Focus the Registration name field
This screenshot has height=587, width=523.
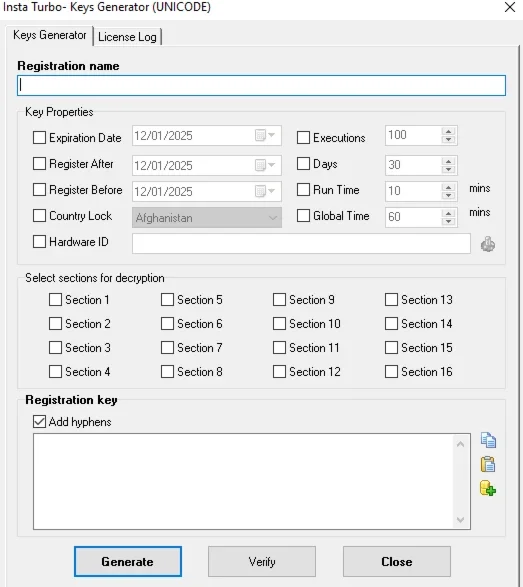click(261, 85)
